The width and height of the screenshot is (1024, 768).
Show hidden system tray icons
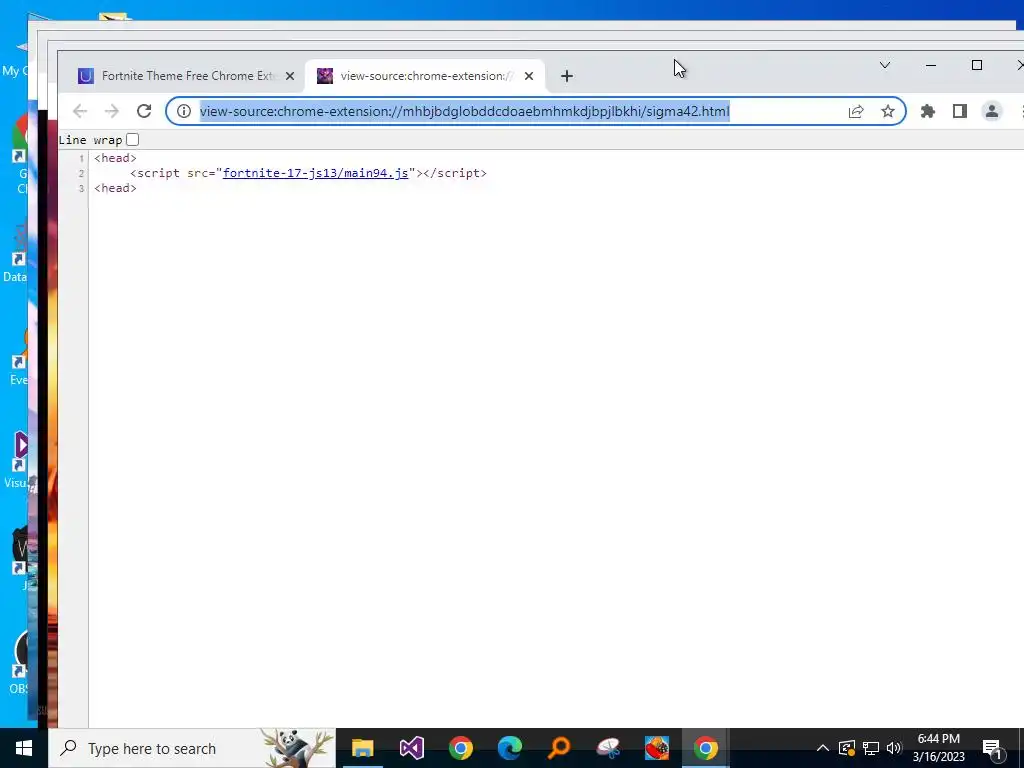coord(823,748)
